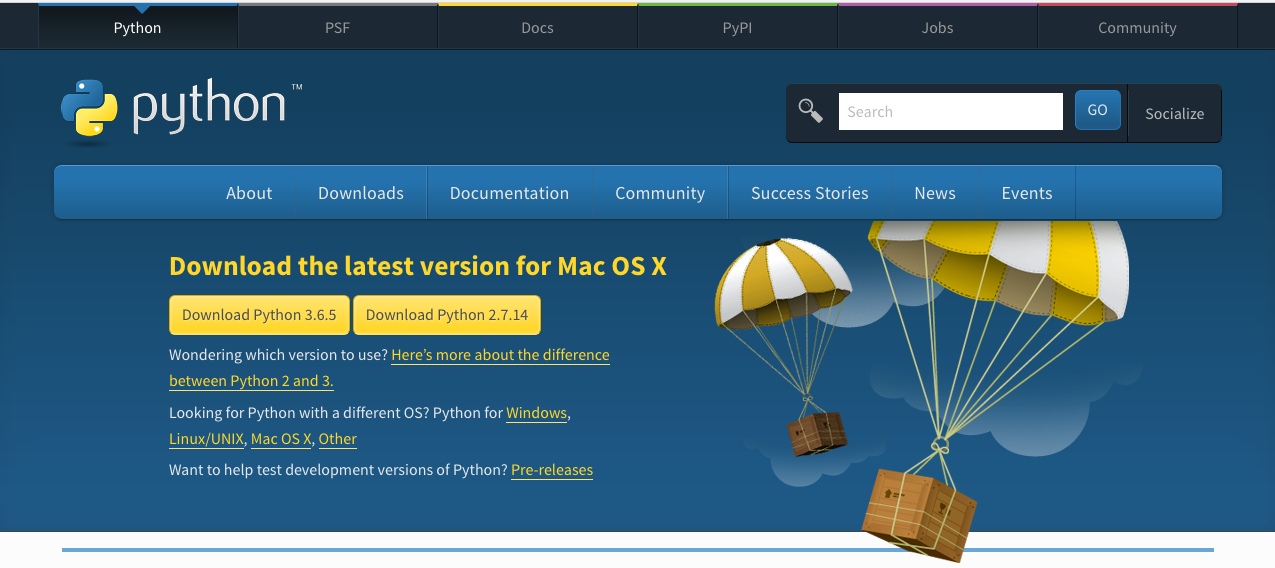This screenshot has width=1275, height=568.
Task: Focus the Search input field
Action: point(951,111)
